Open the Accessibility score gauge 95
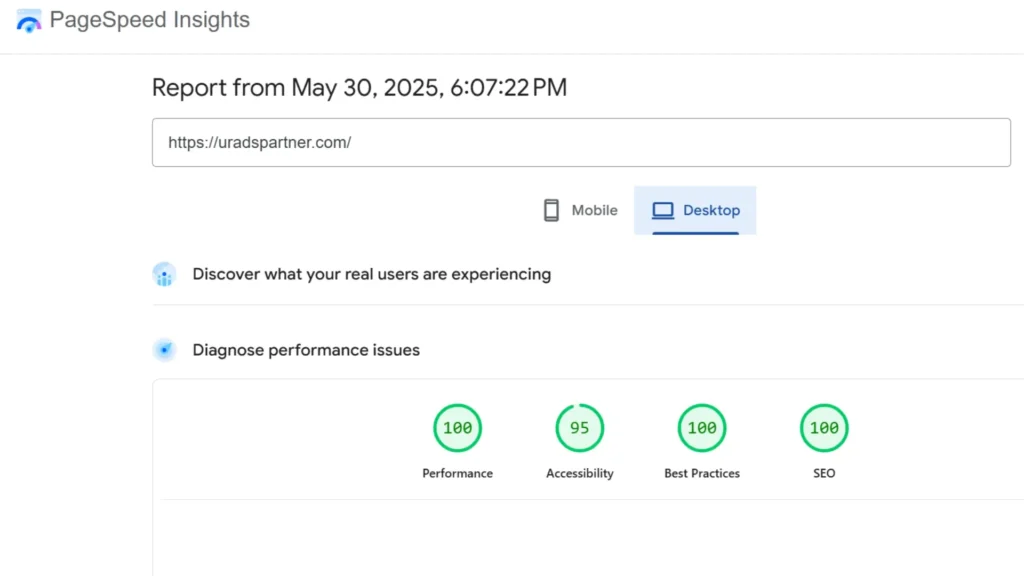 coord(580,428)
